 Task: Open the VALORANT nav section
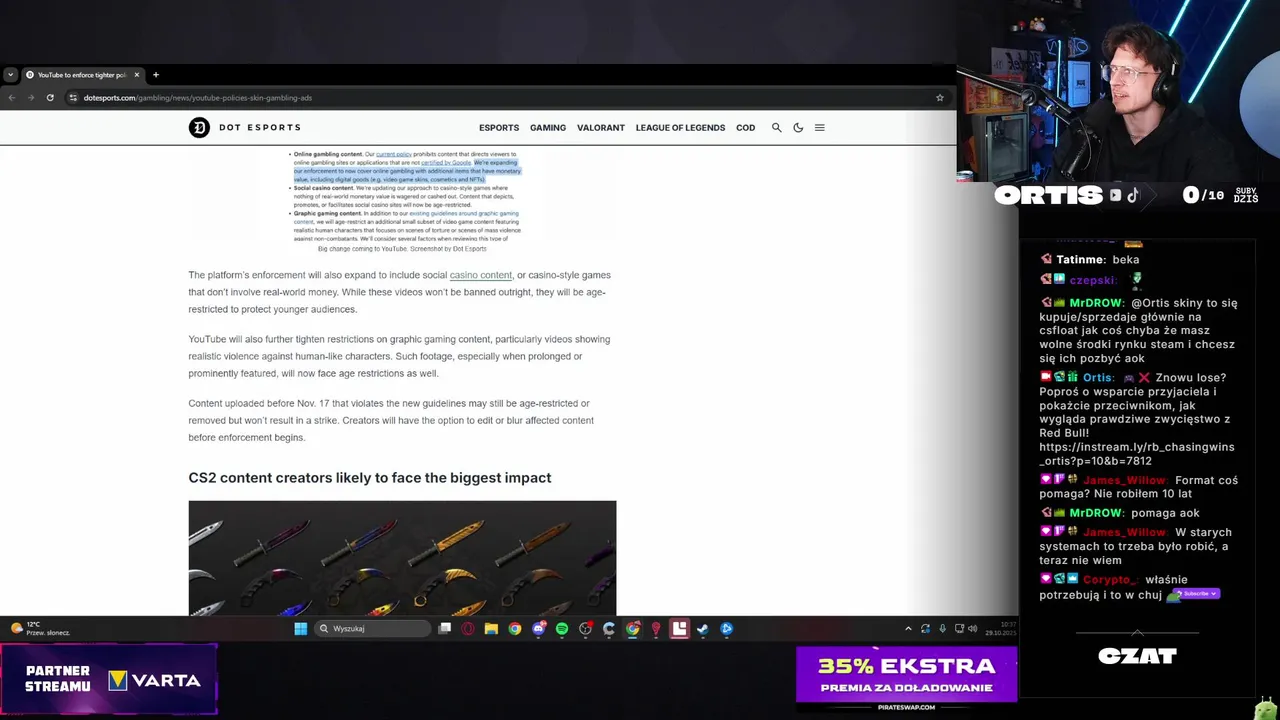(601, 128)
